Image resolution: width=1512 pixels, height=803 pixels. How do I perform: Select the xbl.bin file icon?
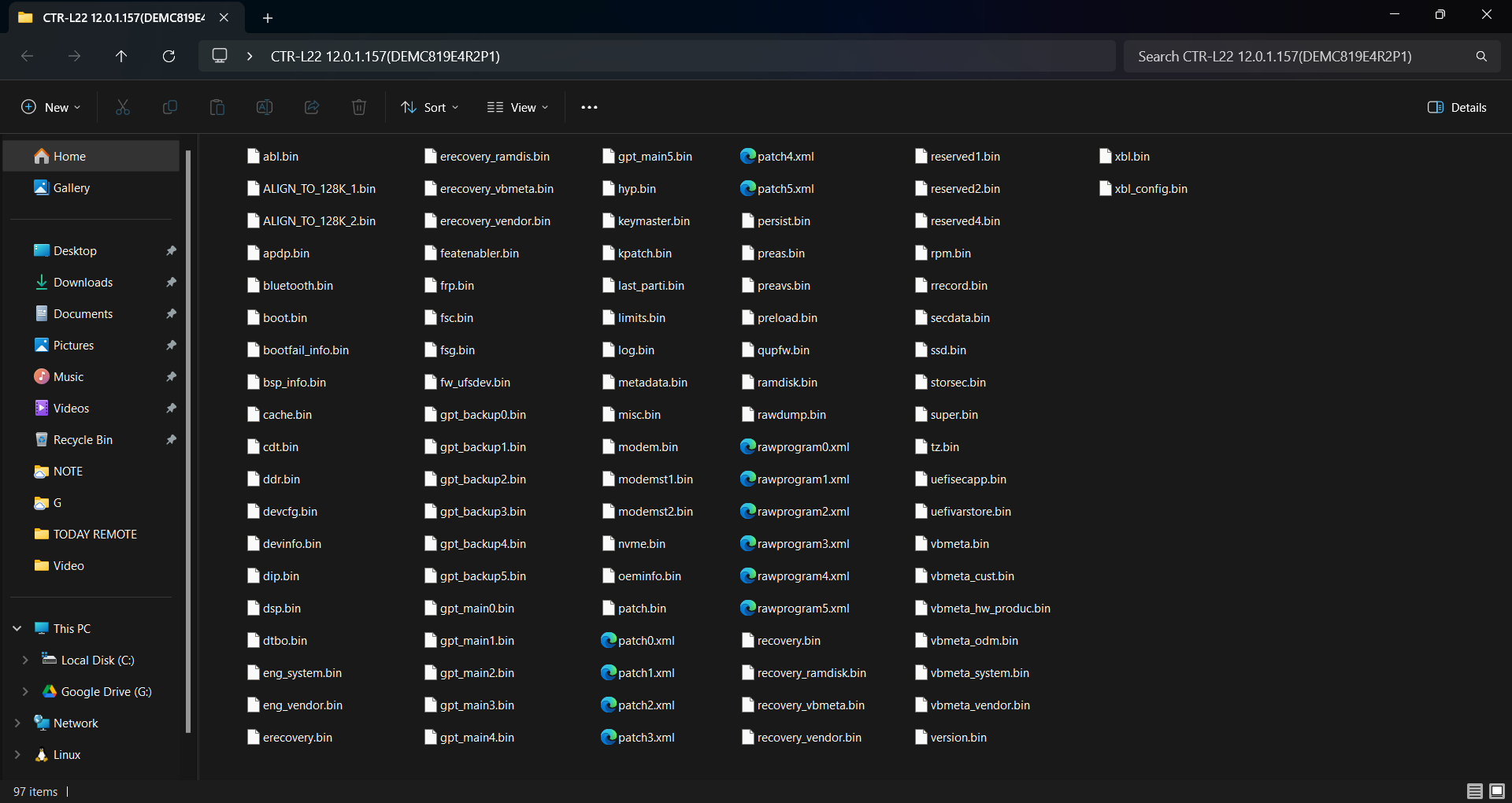click(1106, 156)
